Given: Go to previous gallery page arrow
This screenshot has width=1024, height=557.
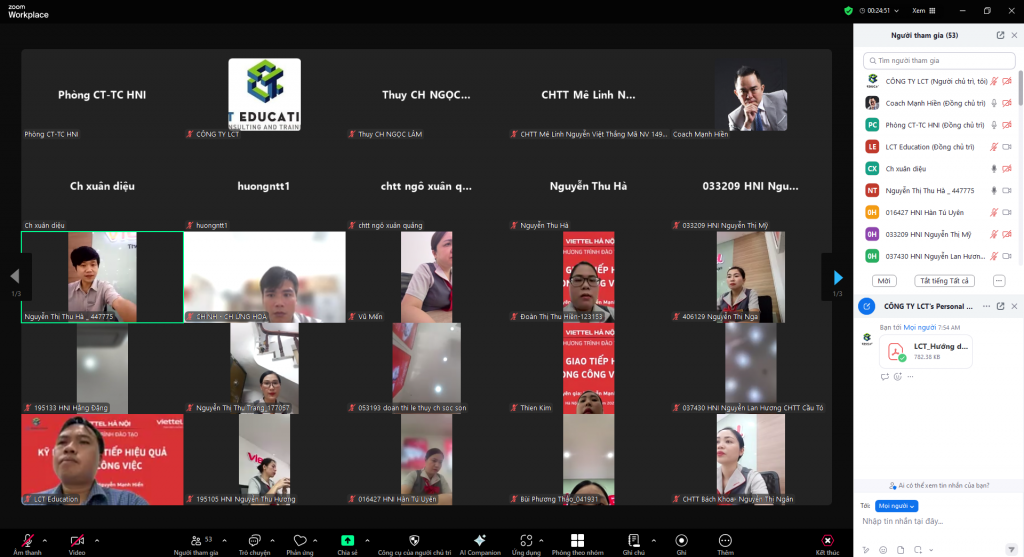Looking at the screenshot, I should pyautogui.click(x=14, y=276).
